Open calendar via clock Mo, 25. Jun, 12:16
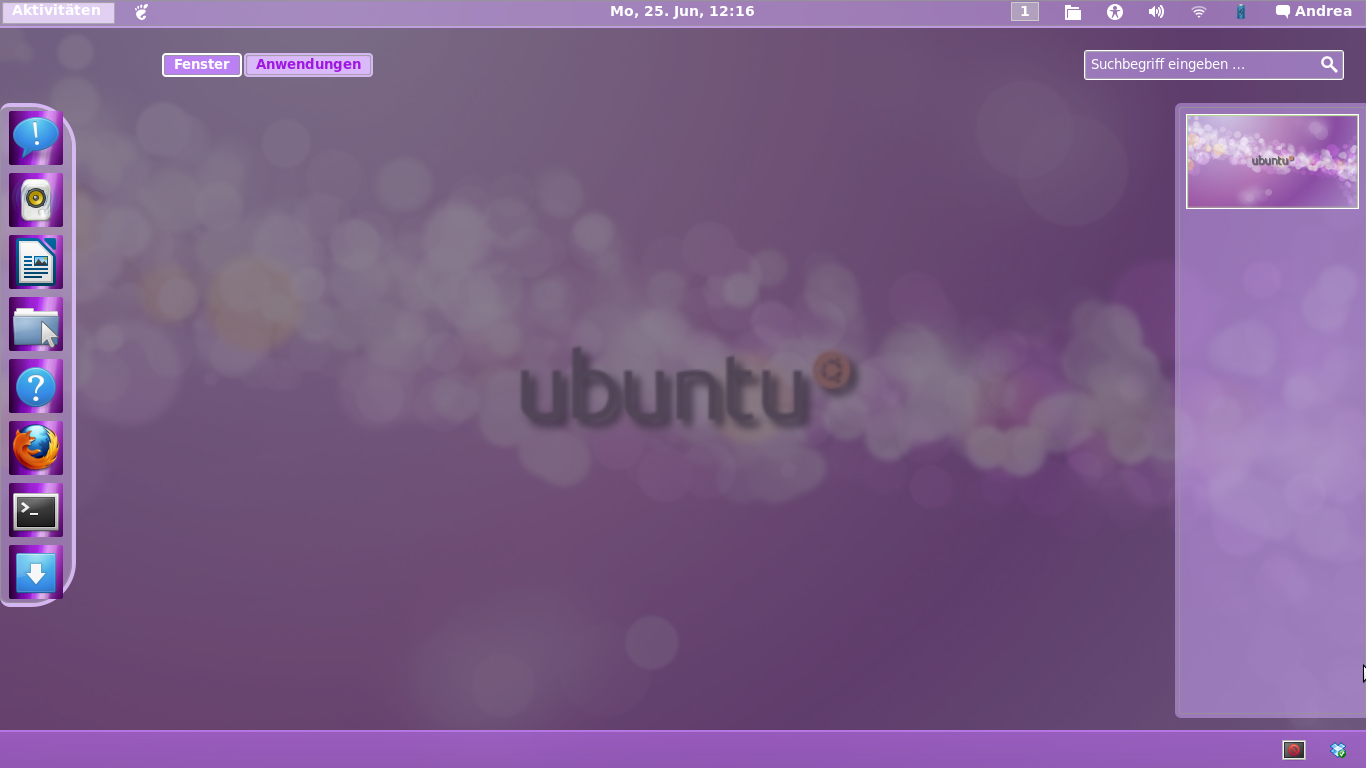 (x=682, y=12)
